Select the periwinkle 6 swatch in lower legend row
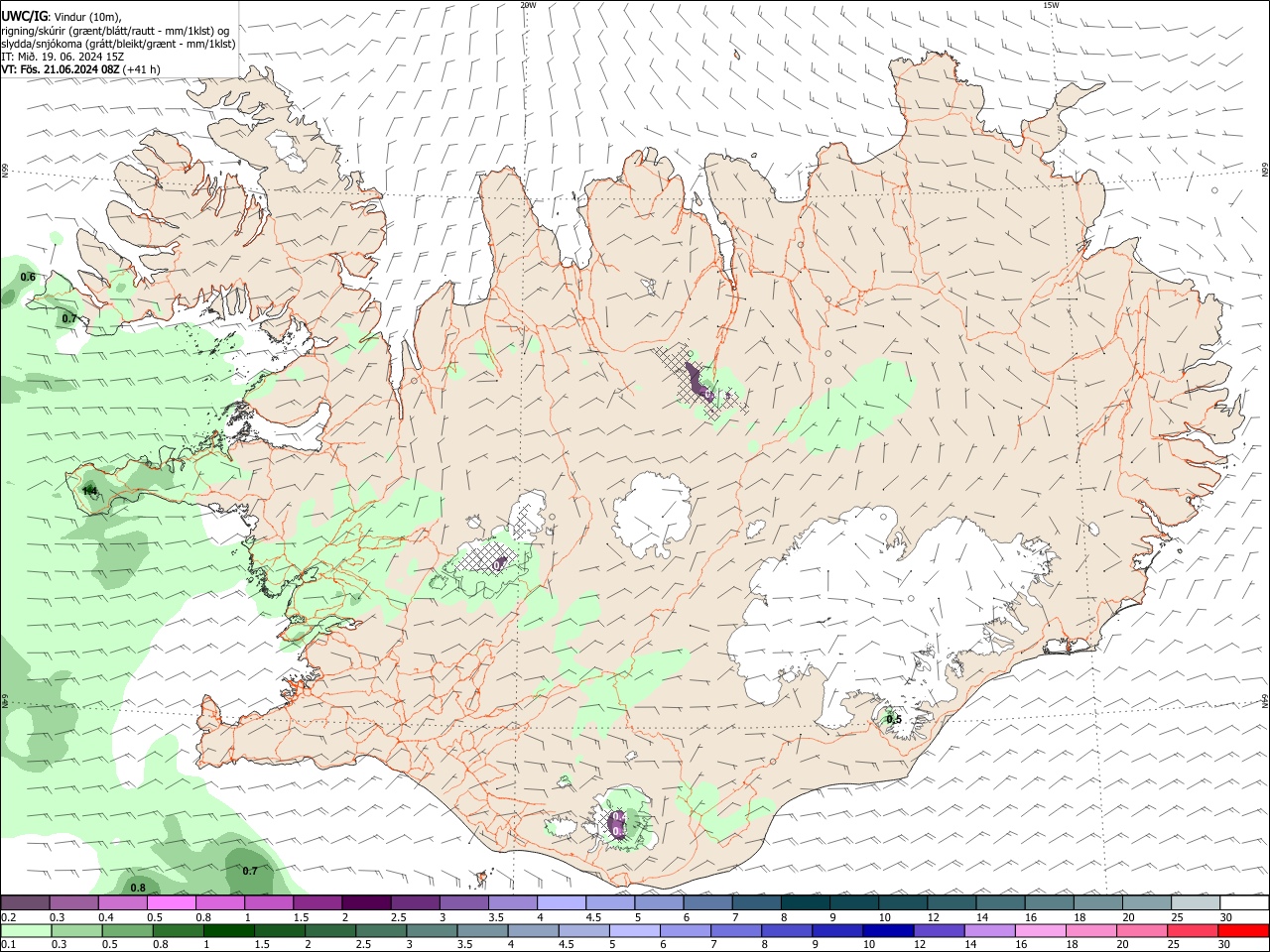The height and width of the screenshot is (952, 1270). (x=684, y=930)
